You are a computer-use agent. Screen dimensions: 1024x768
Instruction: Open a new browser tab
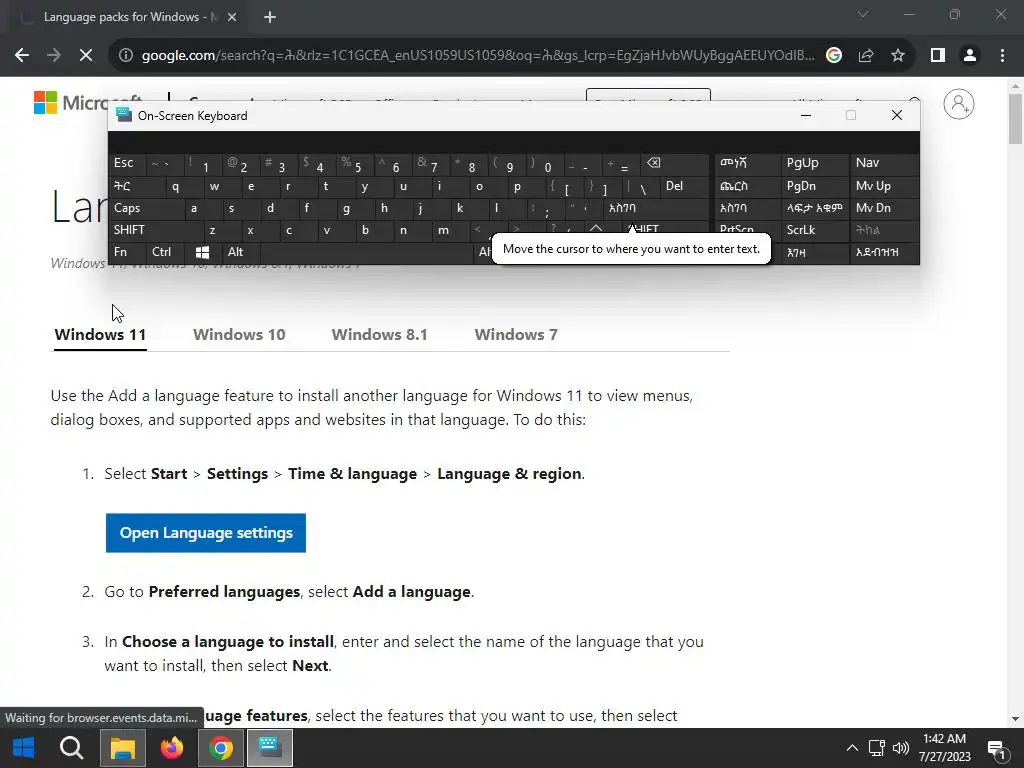270,18
